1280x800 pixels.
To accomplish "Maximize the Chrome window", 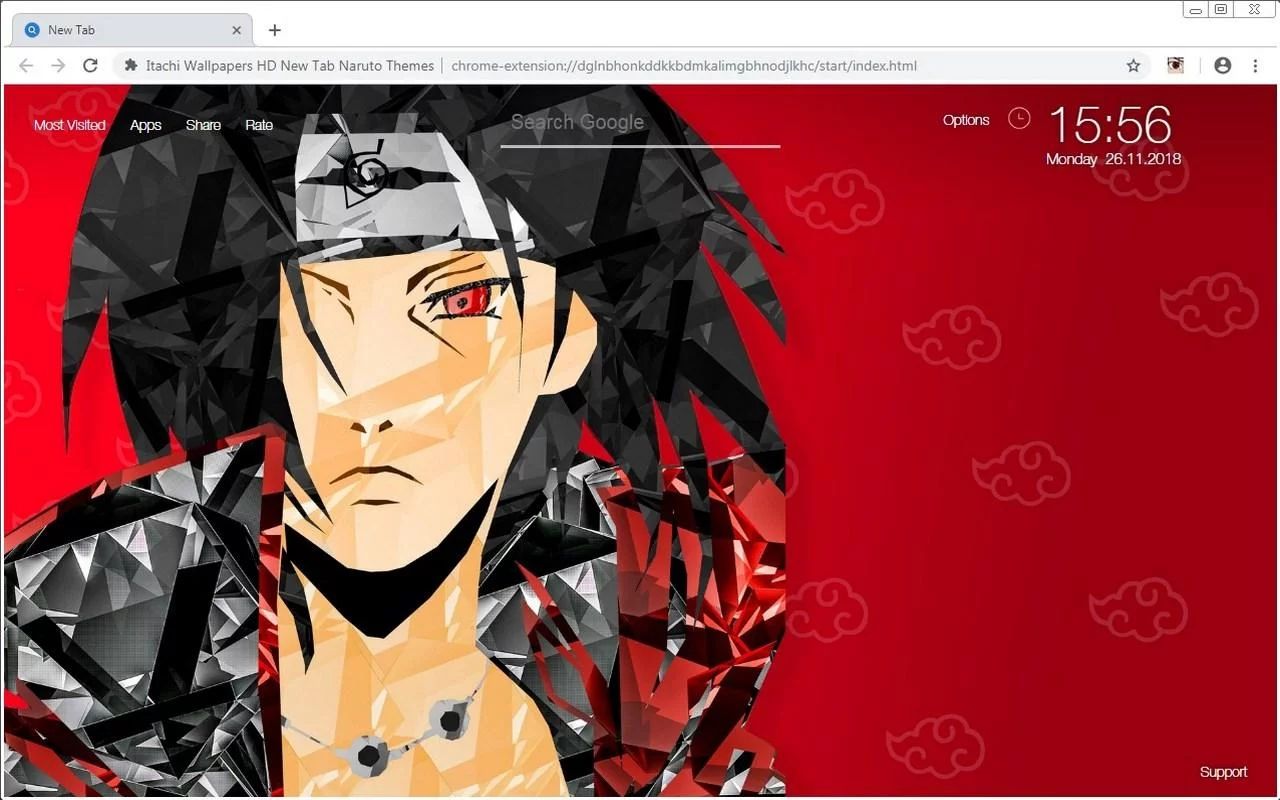I will [1221, 10].
